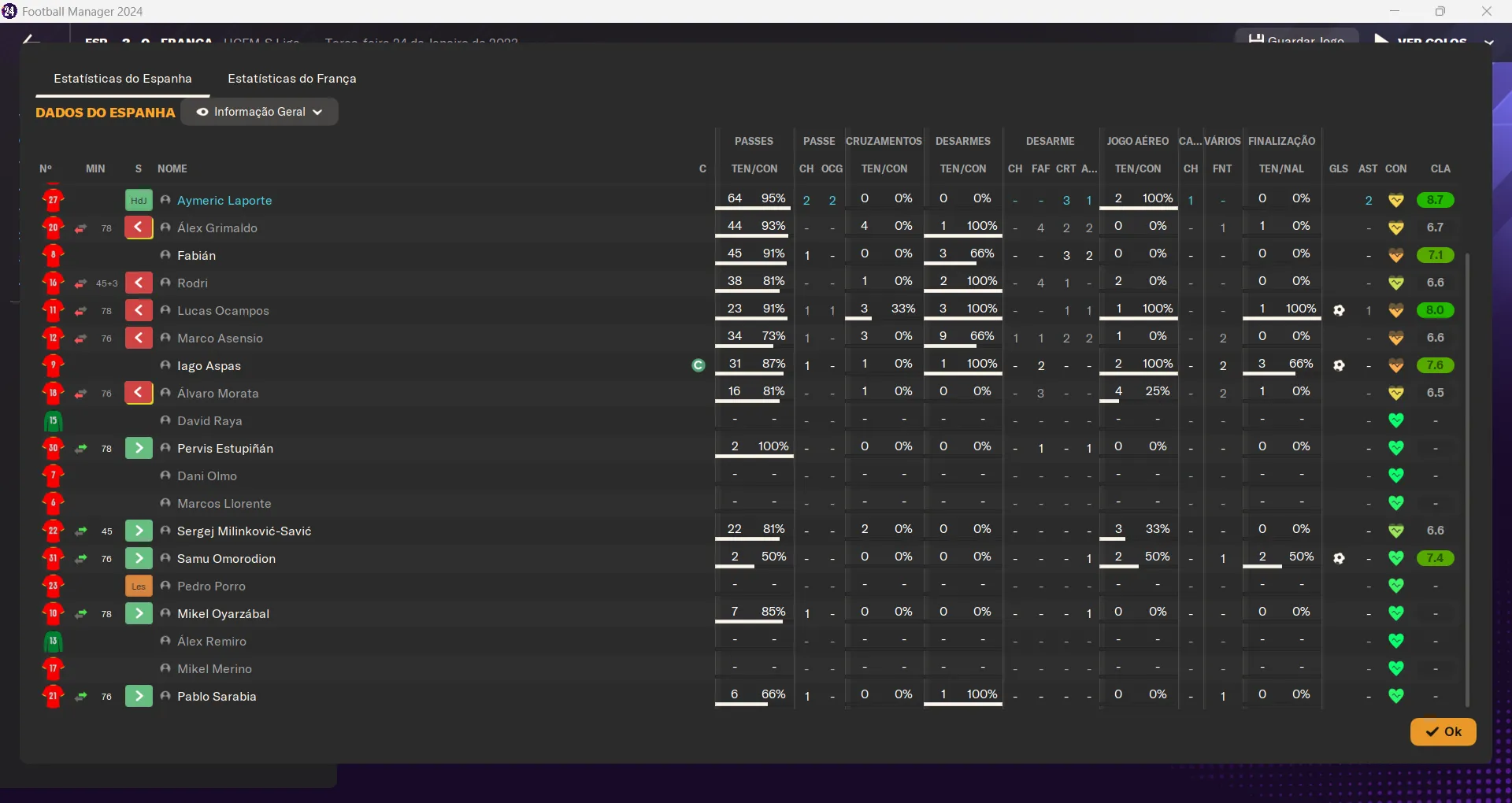Click substituted-off arrow icon for Rodri
The image size is (1512, 803).
coord(139,283)
